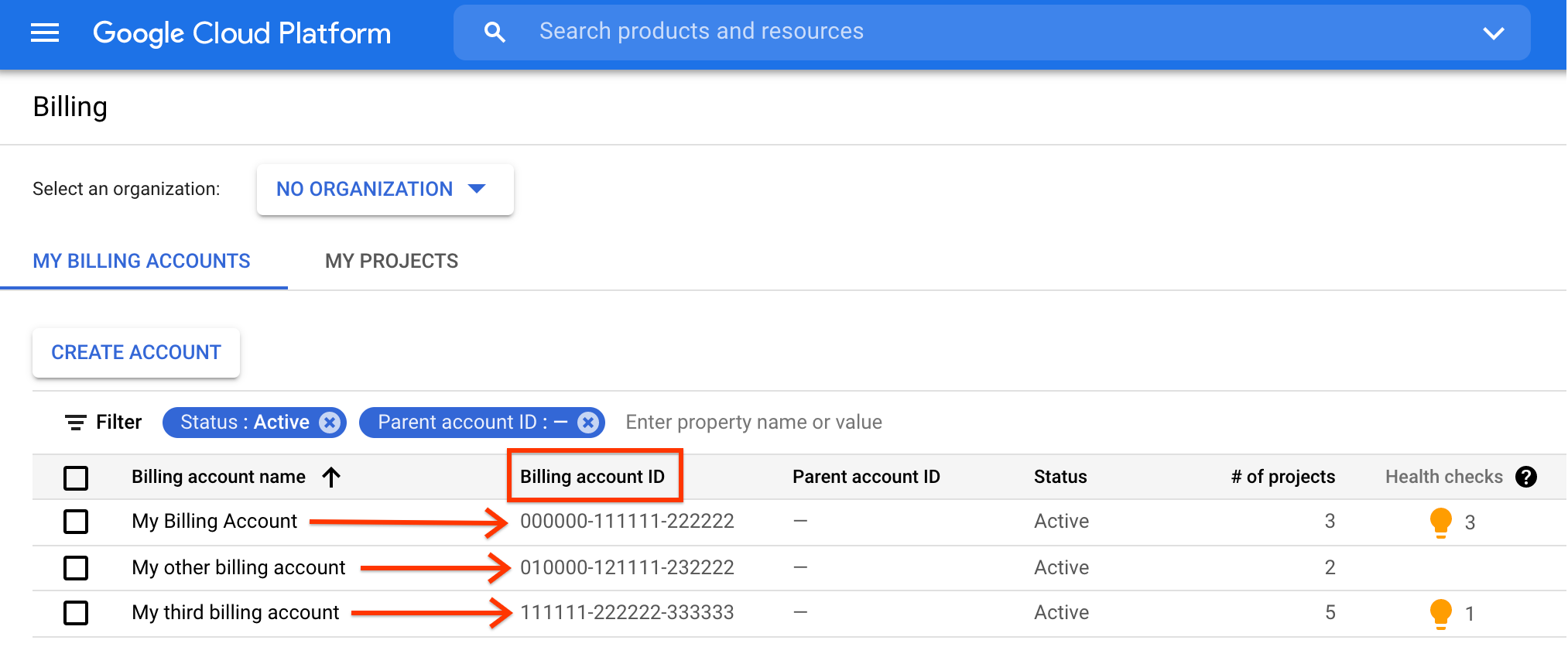This screenshot has width=1568, height=647.
Task: Switch to MY BILLING ACCOUNTS tab
Action: pyautogui.click(x=142, y=261)
